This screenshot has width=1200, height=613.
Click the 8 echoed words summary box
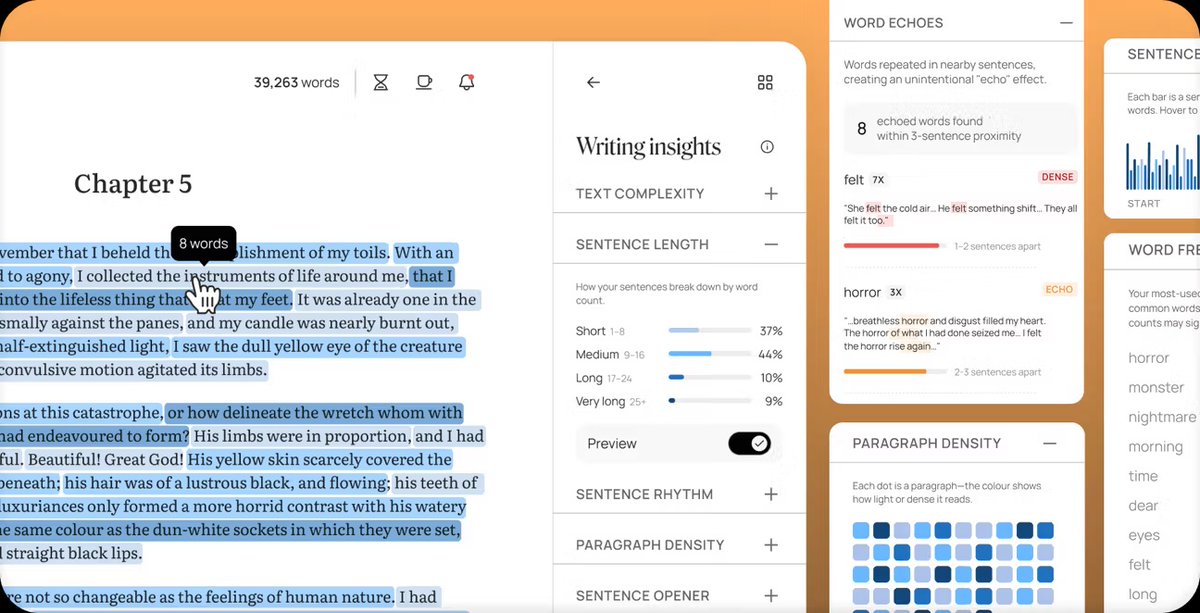point(959,128)
